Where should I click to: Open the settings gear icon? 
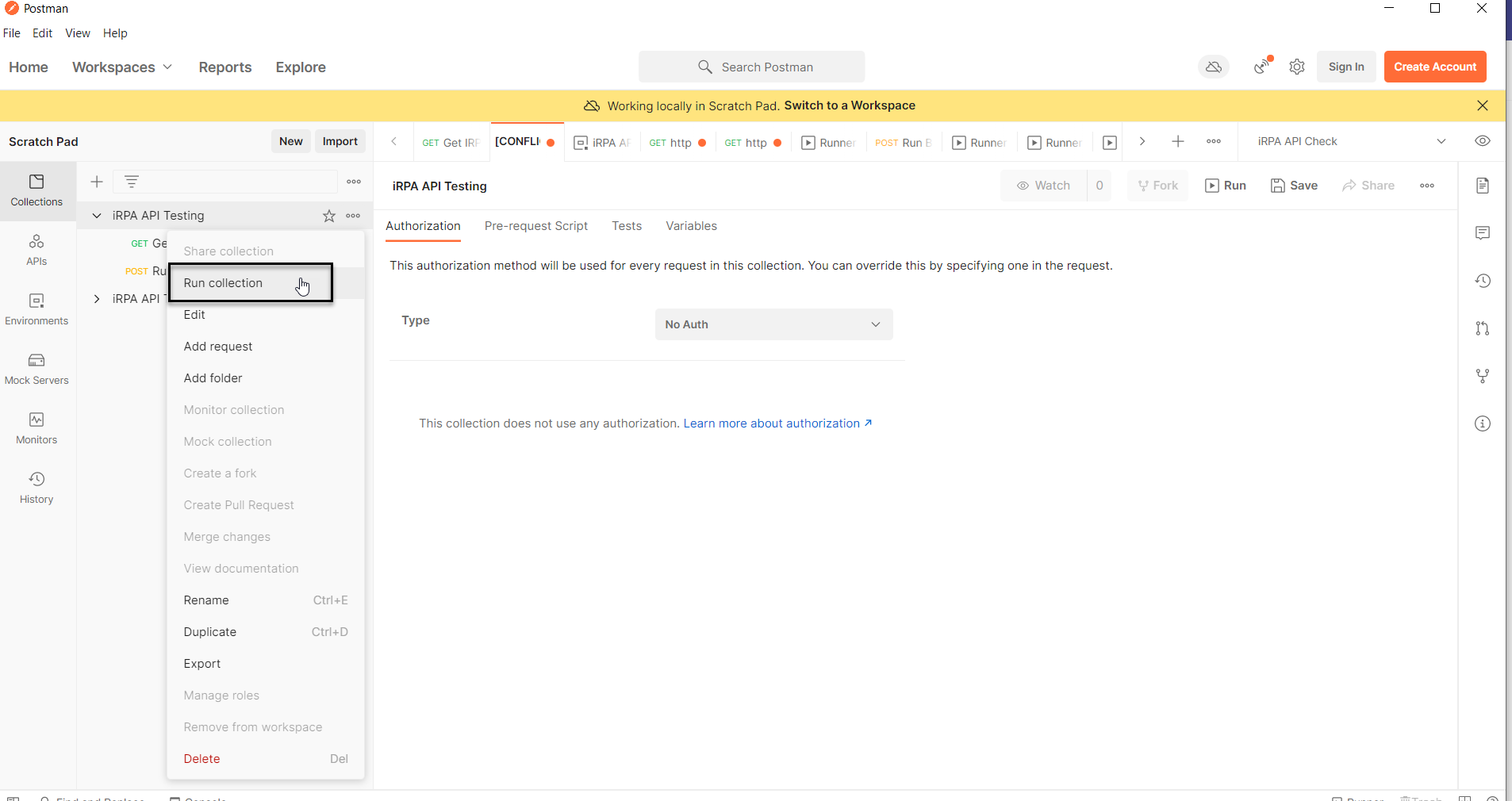pyautogui.click(x=1297, y=67)
